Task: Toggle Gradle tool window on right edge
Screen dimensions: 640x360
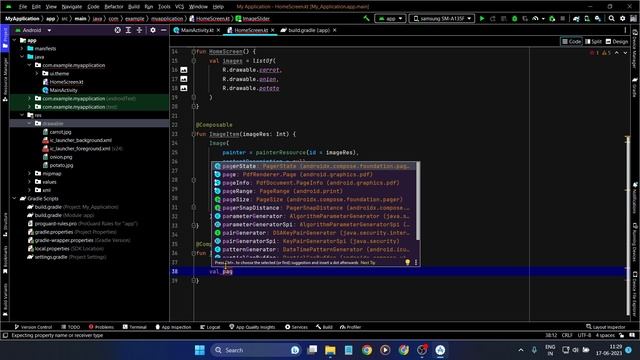Action: click(635, 87)
